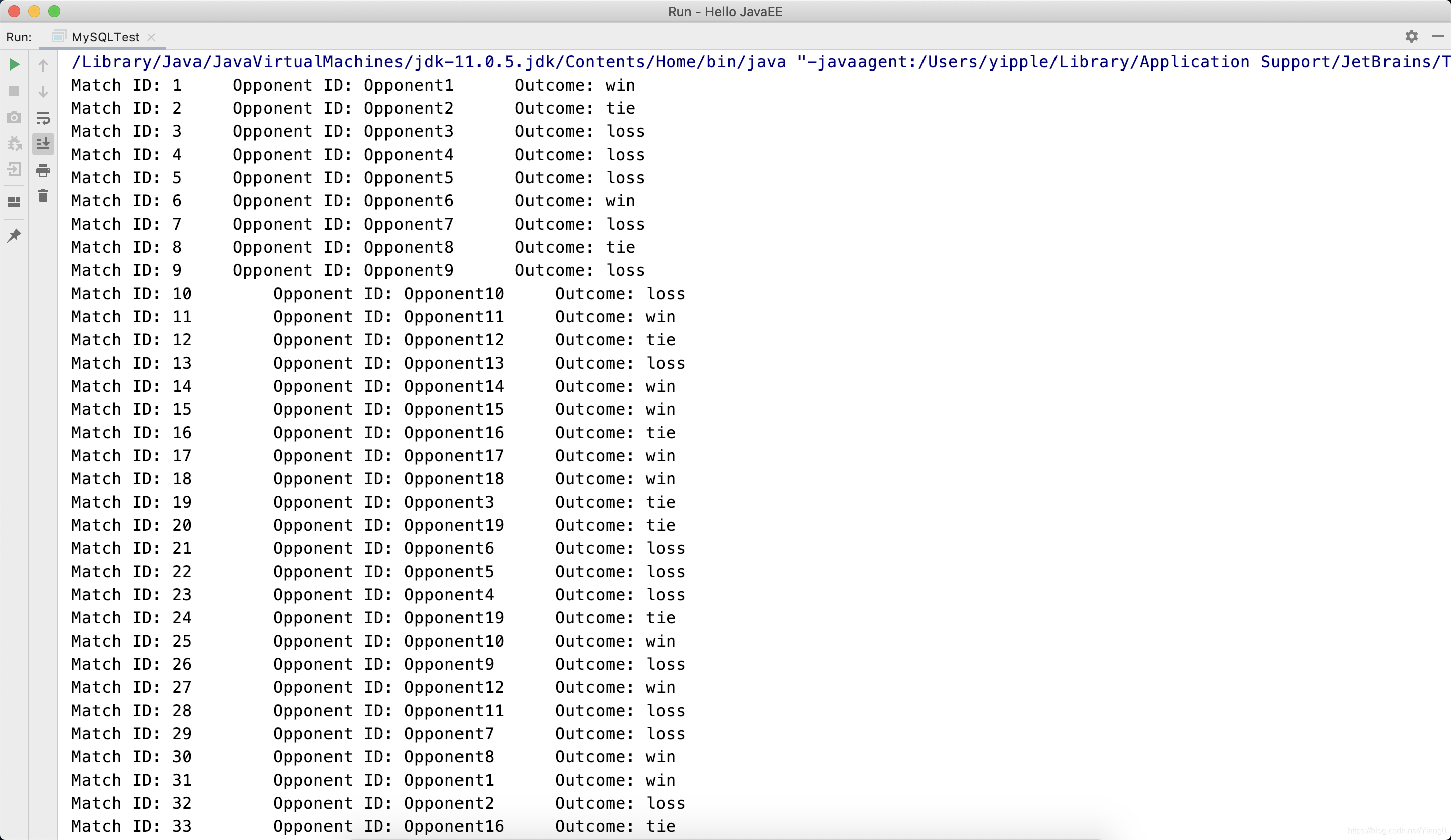Image resolution: width=1451 pixels, height=840 pixels.
Task: Click the 'Match ID: 22' text
Action: [131, 571]
